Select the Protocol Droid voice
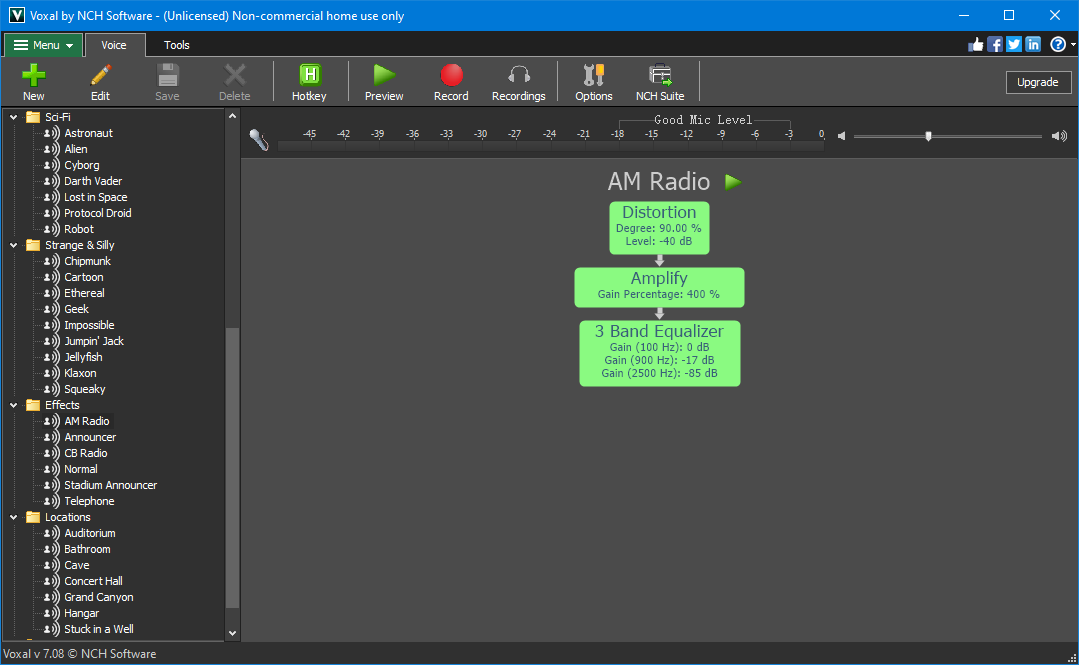The width and height of the screenshot is (1079, 665). pyautogui.click(x=98, y=213)
